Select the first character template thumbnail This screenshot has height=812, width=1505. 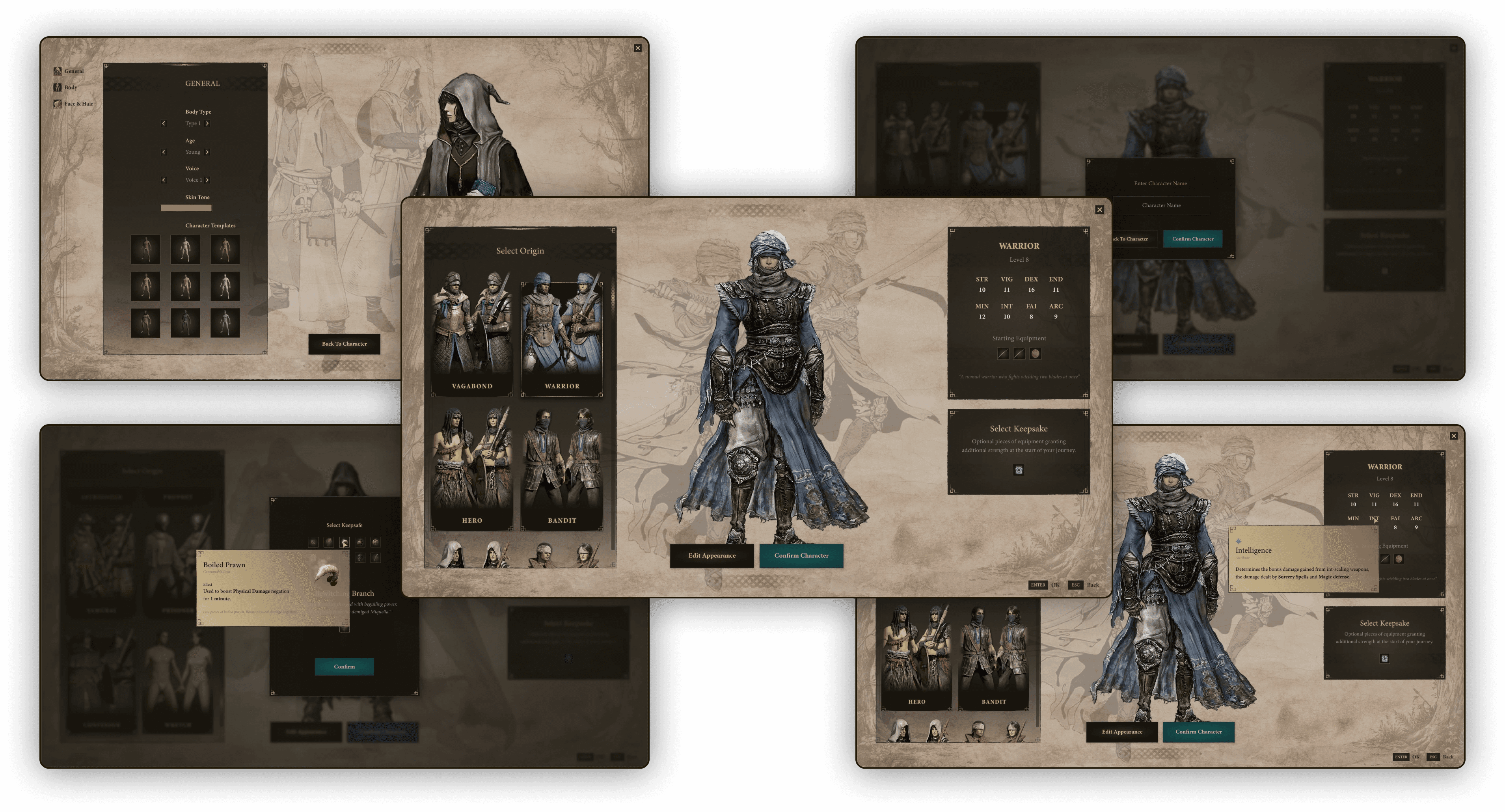tap(145, 250)
